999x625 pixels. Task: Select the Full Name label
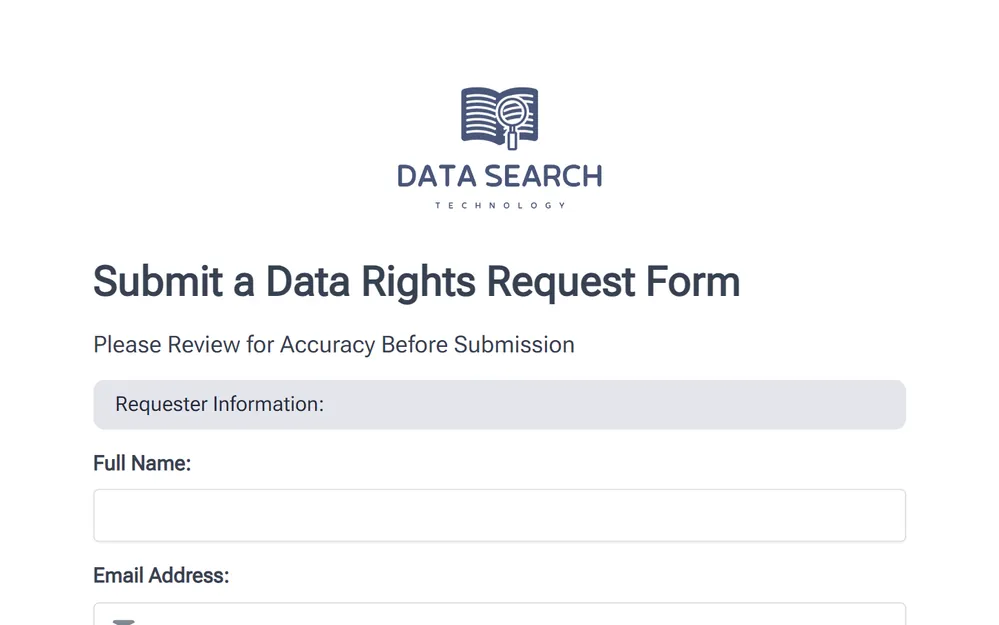tap(142, 463)
